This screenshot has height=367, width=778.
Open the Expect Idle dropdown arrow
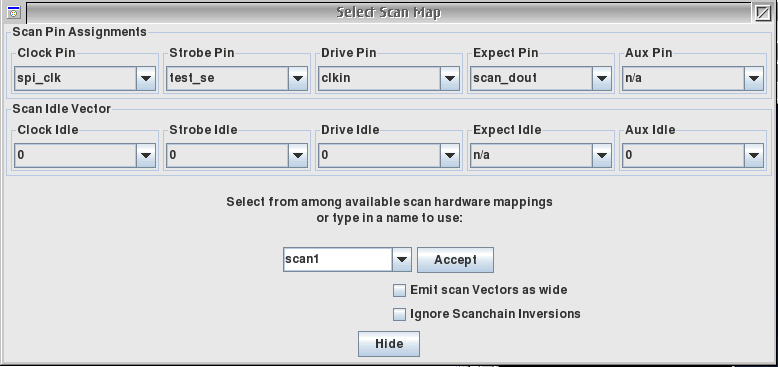601,155
